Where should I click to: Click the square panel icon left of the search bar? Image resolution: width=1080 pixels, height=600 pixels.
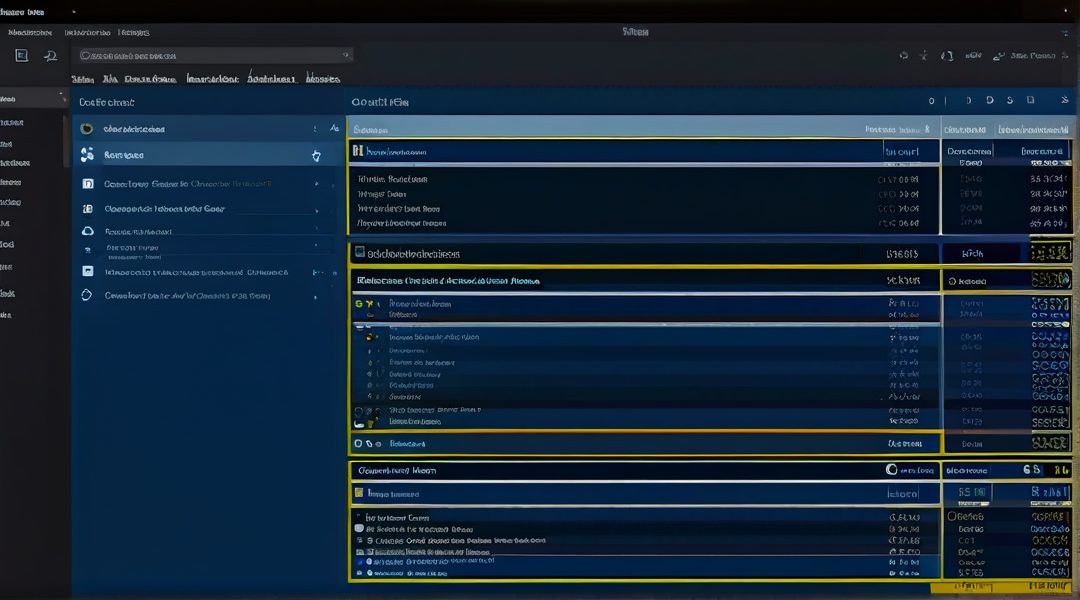tap(21, 56)
